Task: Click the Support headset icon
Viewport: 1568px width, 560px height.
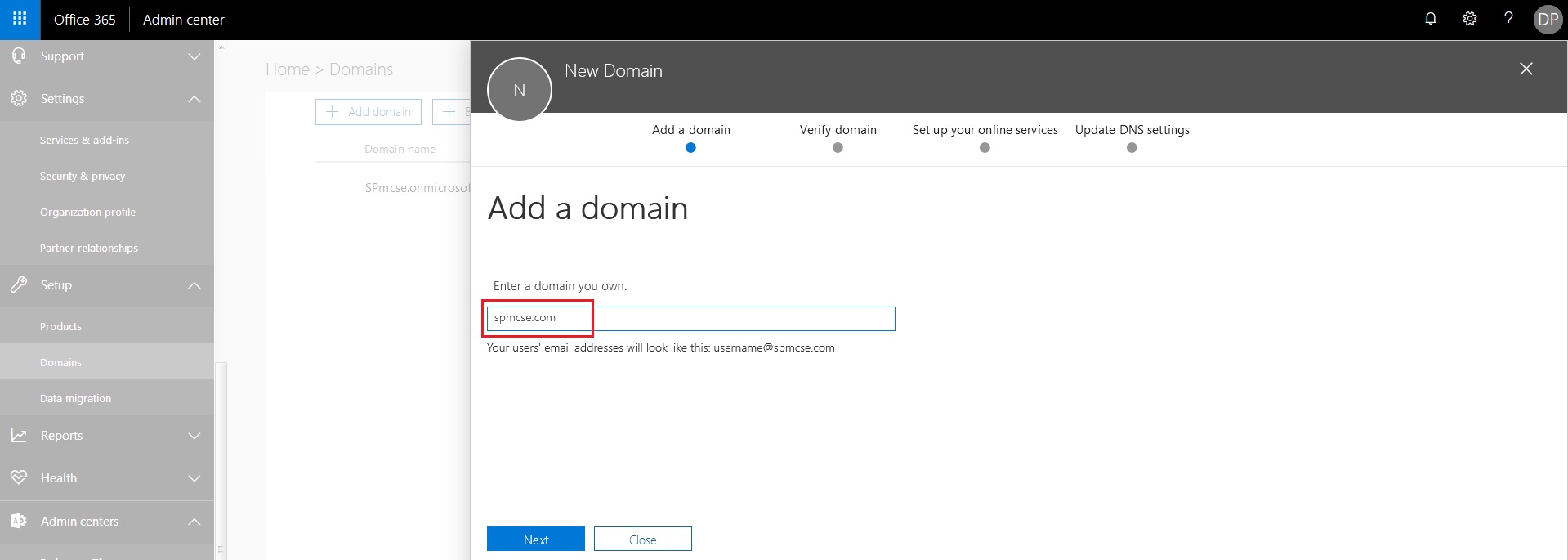Action: click(x=19, y=56)
